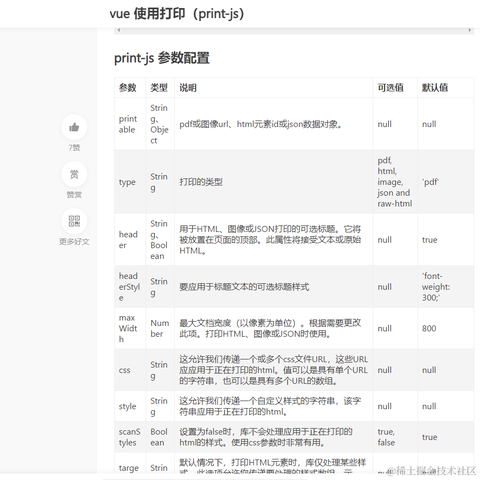
Task: Click the 更多好文 label
Action: [74, 242]
